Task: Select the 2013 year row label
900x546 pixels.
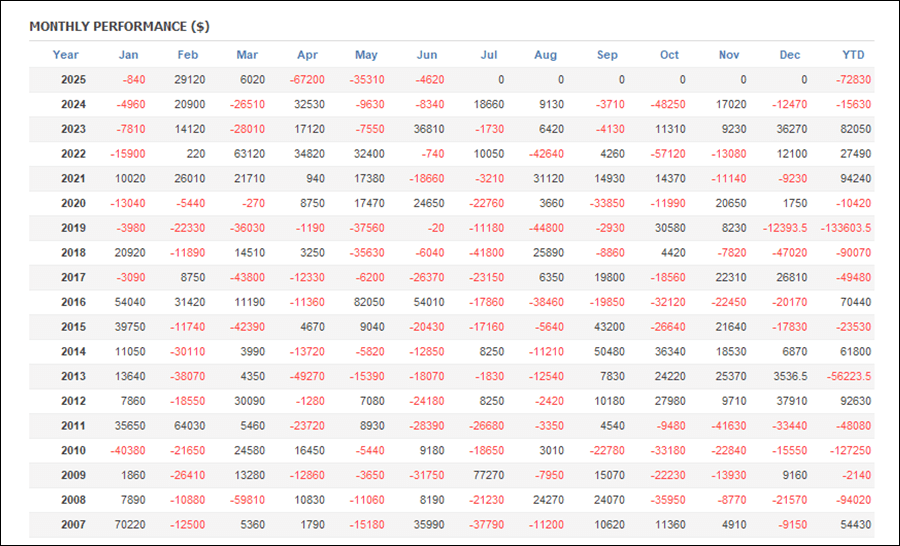Action: click(73, 376)
